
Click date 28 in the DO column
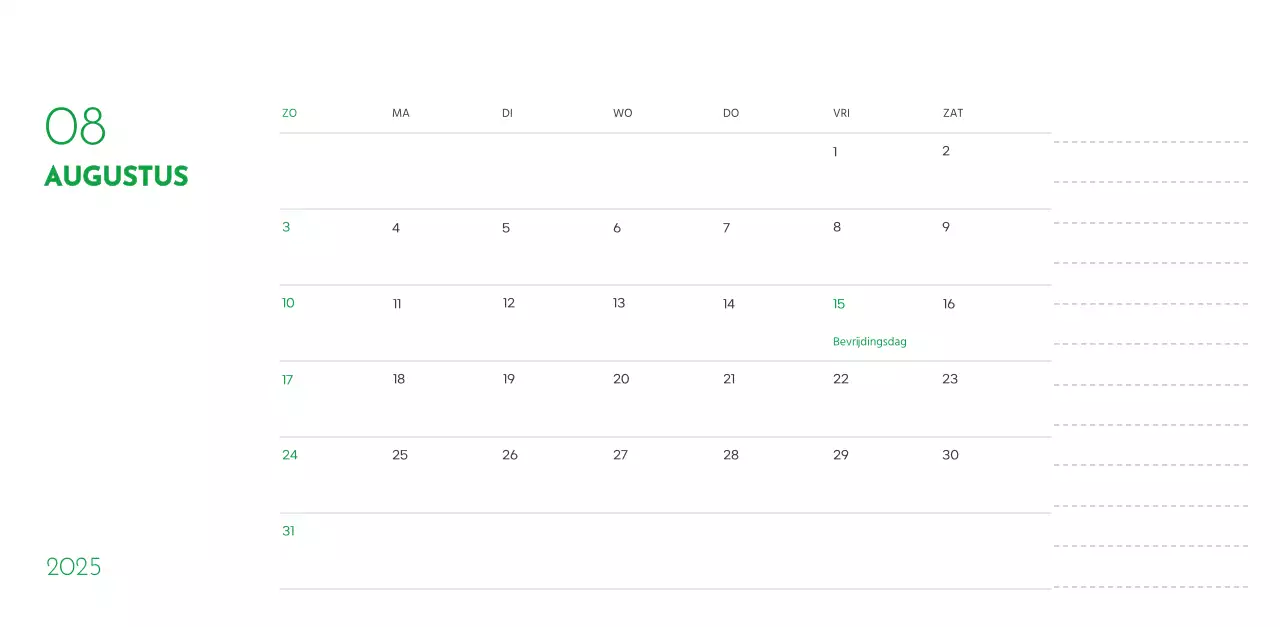click(731, 455)
